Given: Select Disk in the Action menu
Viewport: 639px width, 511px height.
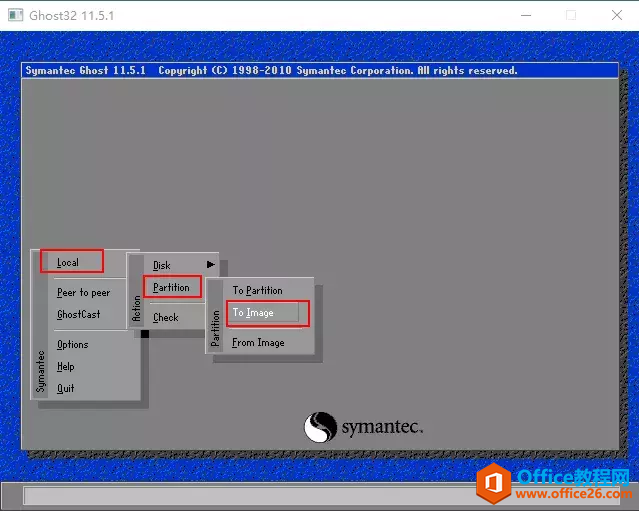Looking at the screenshot, I should (161, 265).
